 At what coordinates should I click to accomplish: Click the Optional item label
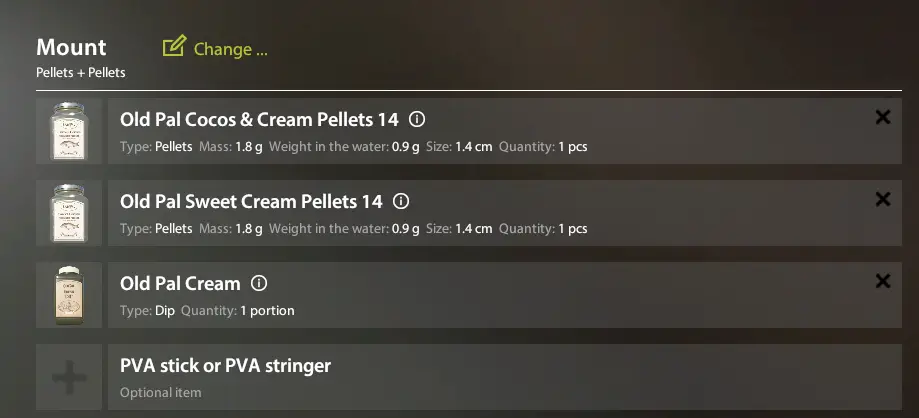[x=160, y=393]
